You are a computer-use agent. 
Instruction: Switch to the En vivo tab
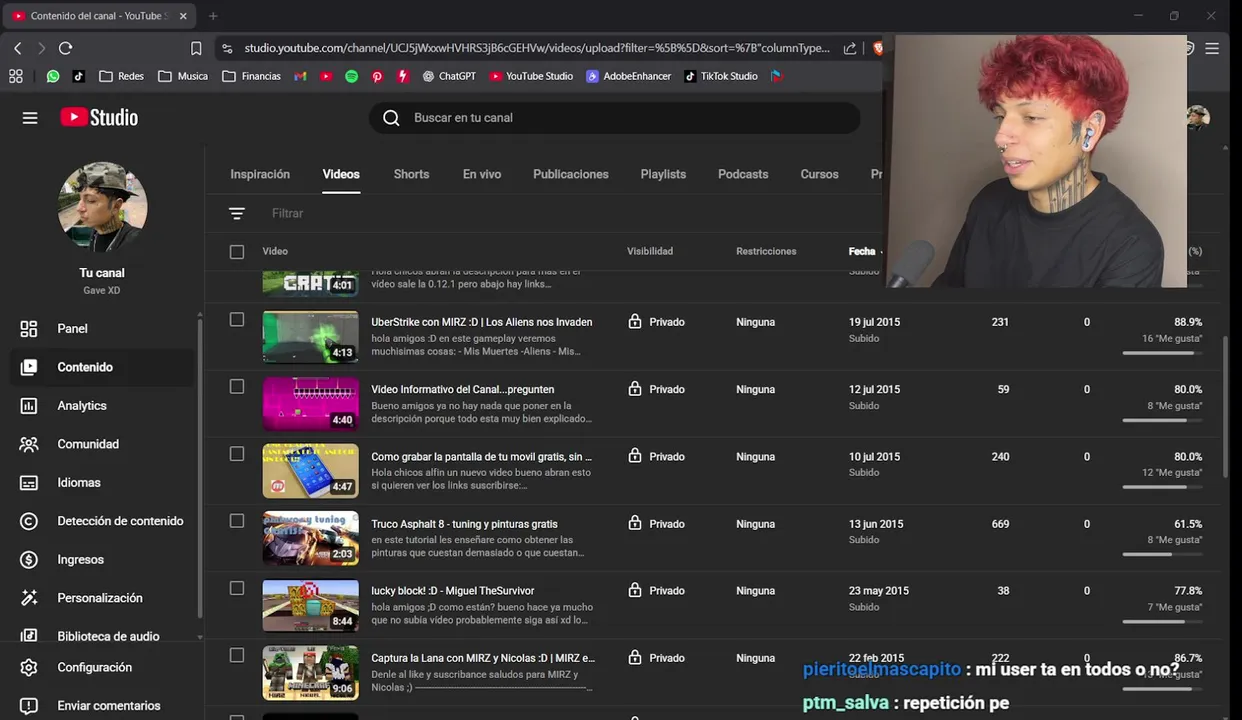point(482,174)
